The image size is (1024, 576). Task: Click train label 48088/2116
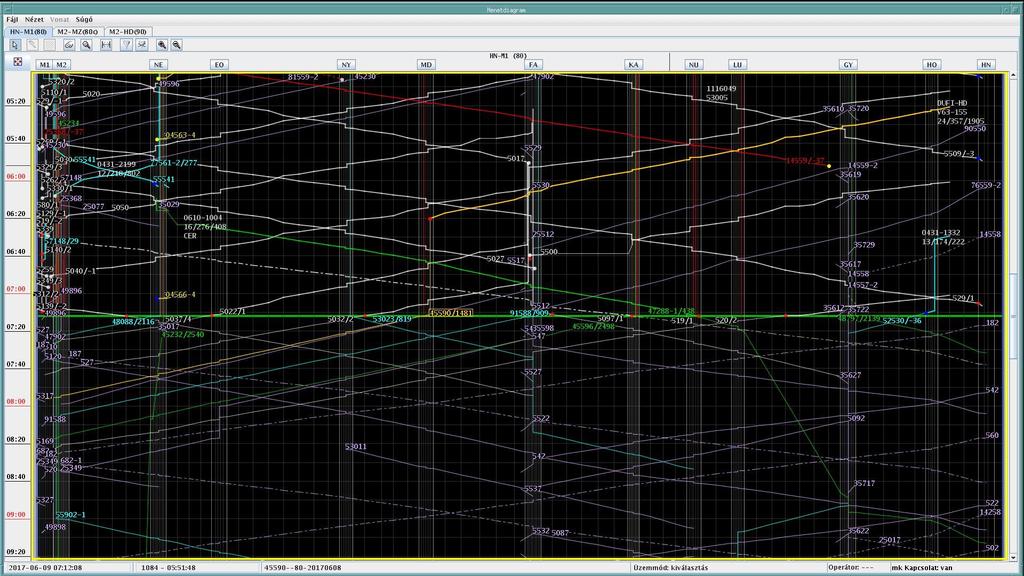point(133,321)
